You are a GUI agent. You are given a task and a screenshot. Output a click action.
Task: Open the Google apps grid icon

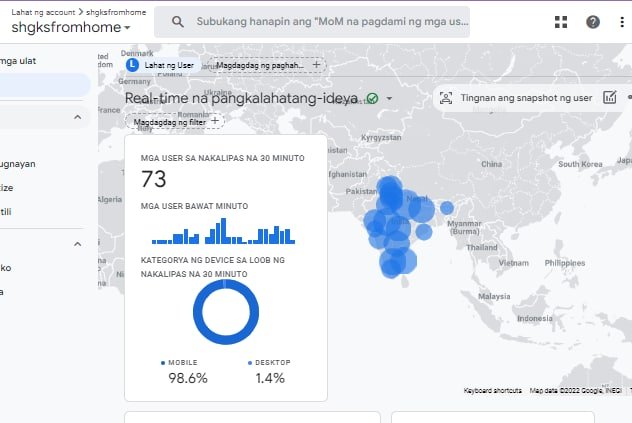[x=561, y=21]
